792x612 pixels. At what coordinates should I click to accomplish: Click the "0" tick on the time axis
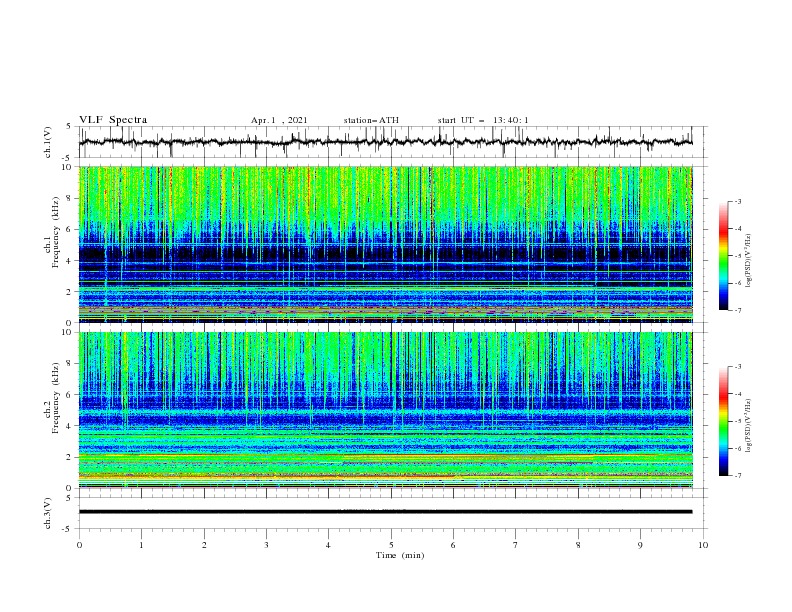(x=79, y=545)
